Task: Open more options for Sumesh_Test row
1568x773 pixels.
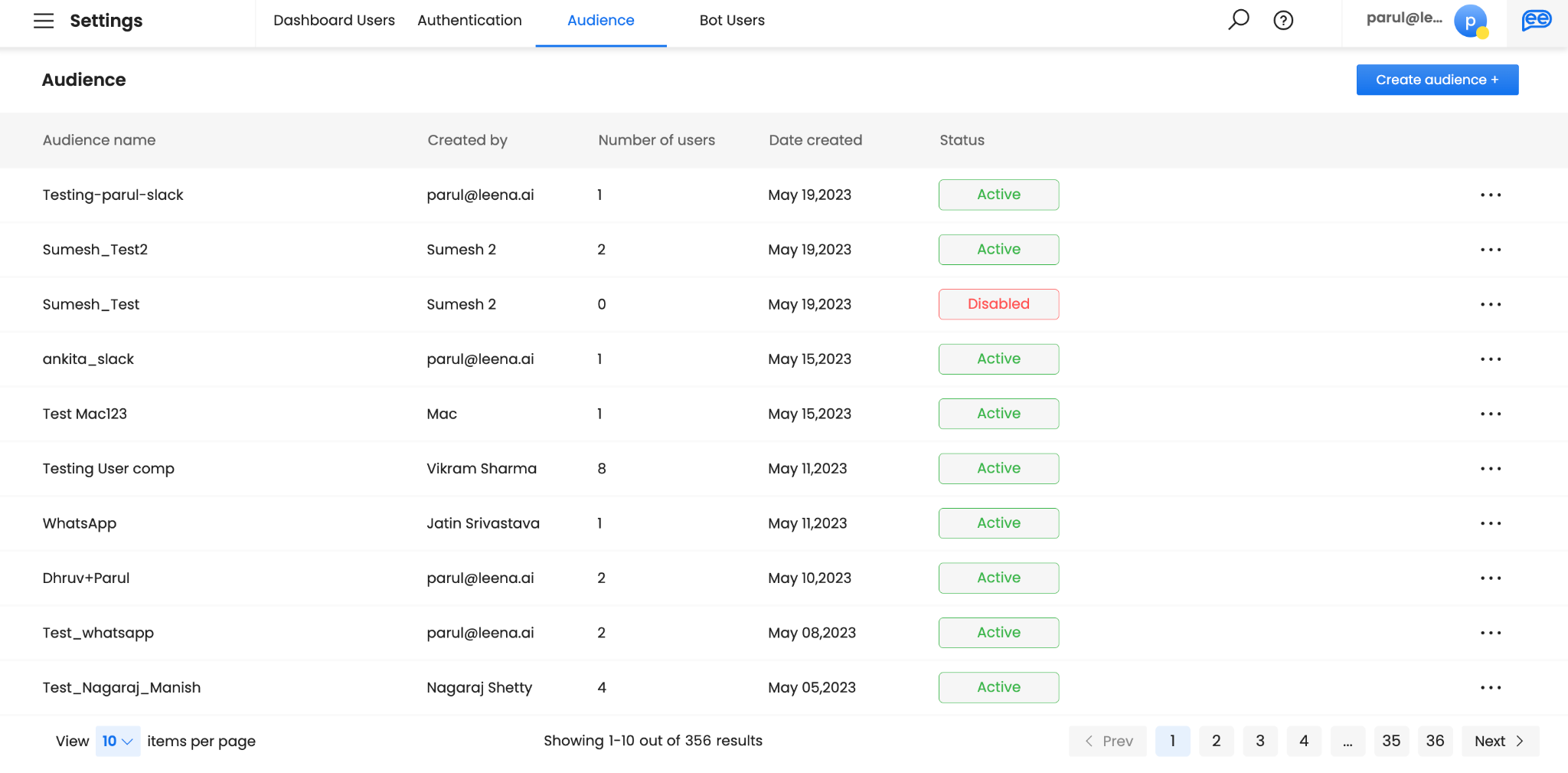Action: point(1491,304)
